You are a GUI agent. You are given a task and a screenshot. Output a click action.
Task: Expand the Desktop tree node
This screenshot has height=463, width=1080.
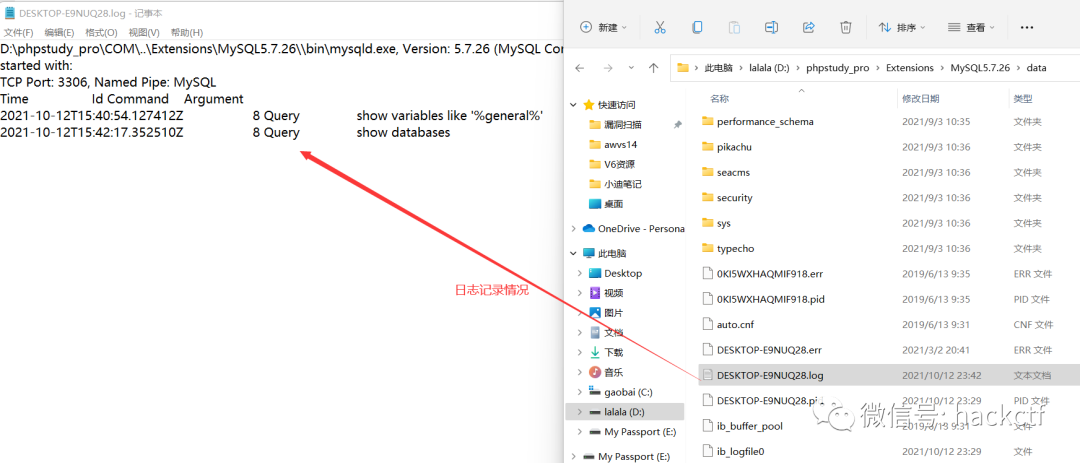(x=579, y=274)
